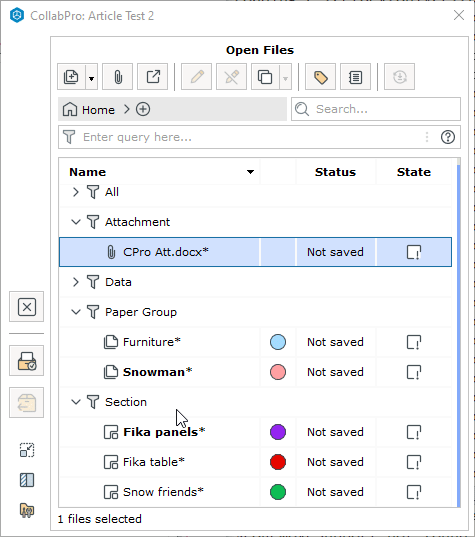The width and height of the screenshot is (475, 537).
Task: Select the Snowman file row
Action: pos(255,372)
